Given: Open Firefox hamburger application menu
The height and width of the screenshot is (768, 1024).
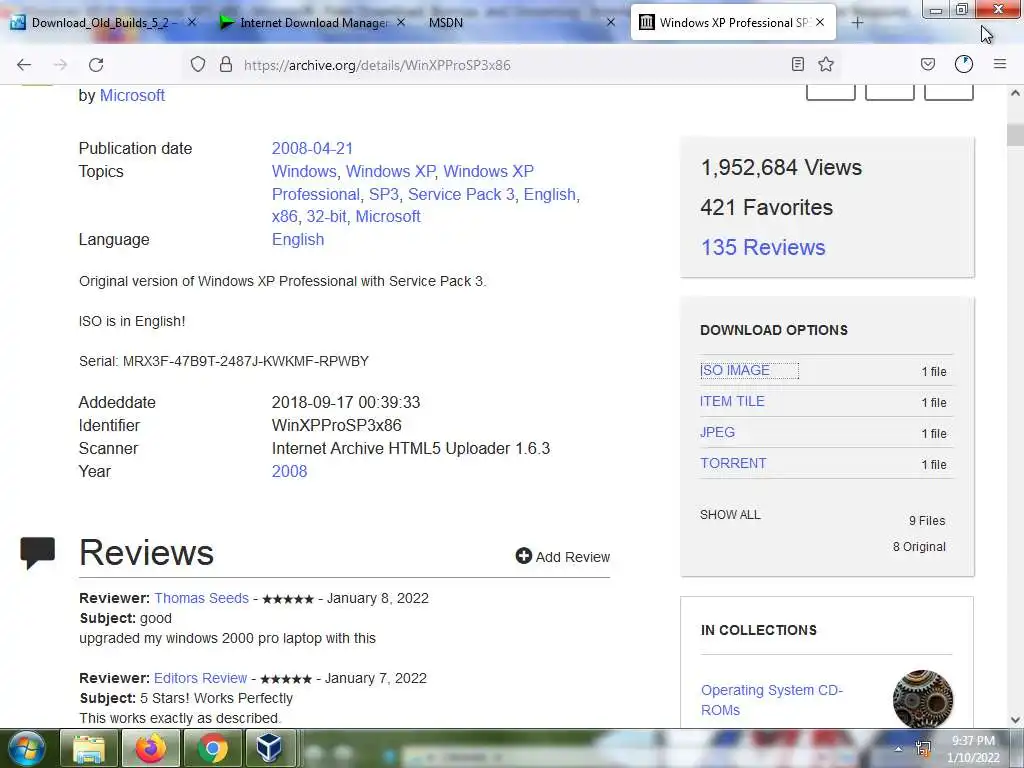Looking at the screenshot, I should tap(999, 64).
